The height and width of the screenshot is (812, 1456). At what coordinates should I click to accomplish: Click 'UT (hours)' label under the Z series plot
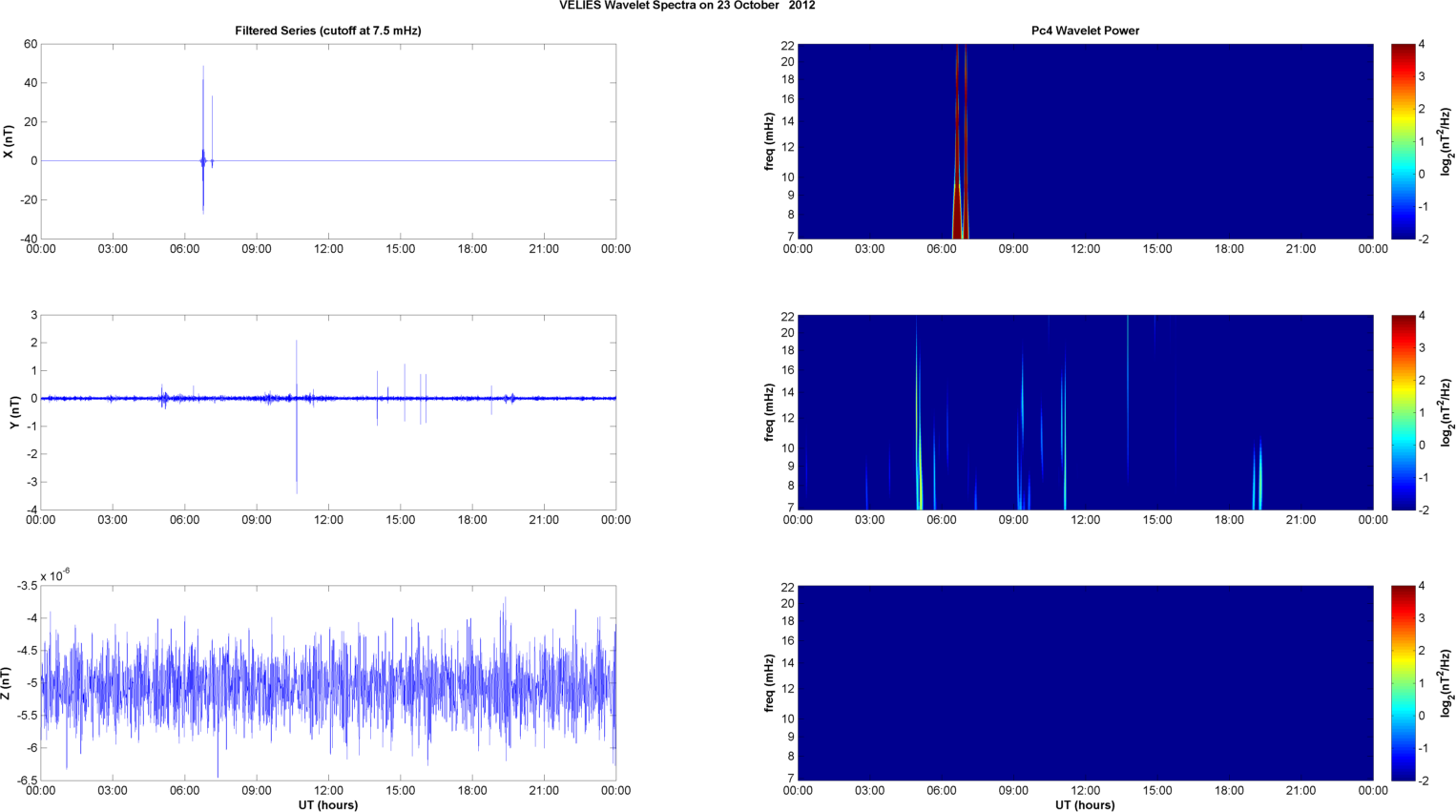point(327,804)
